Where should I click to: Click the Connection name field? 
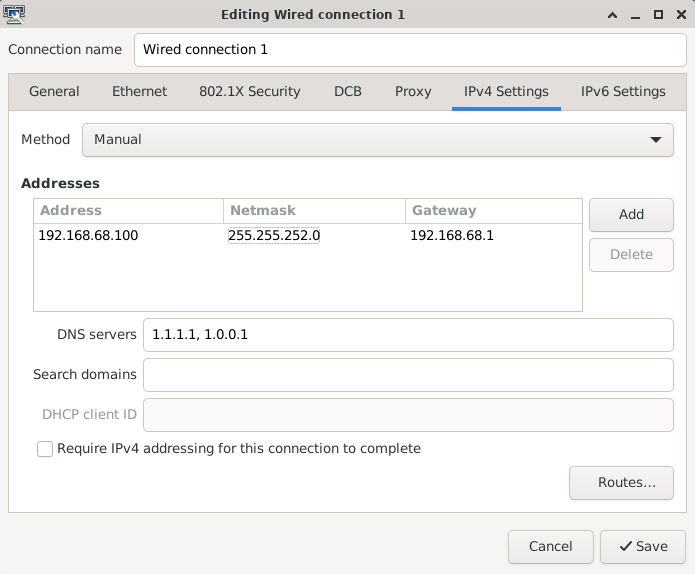[410, 50]
